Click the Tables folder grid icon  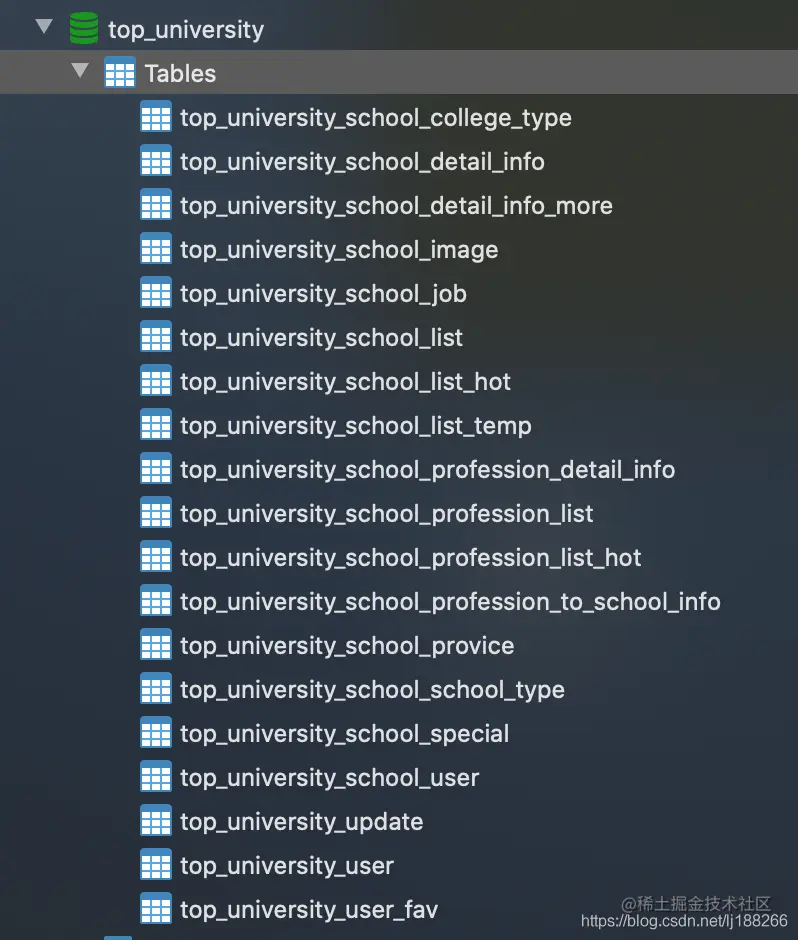[x=120, y=73]
